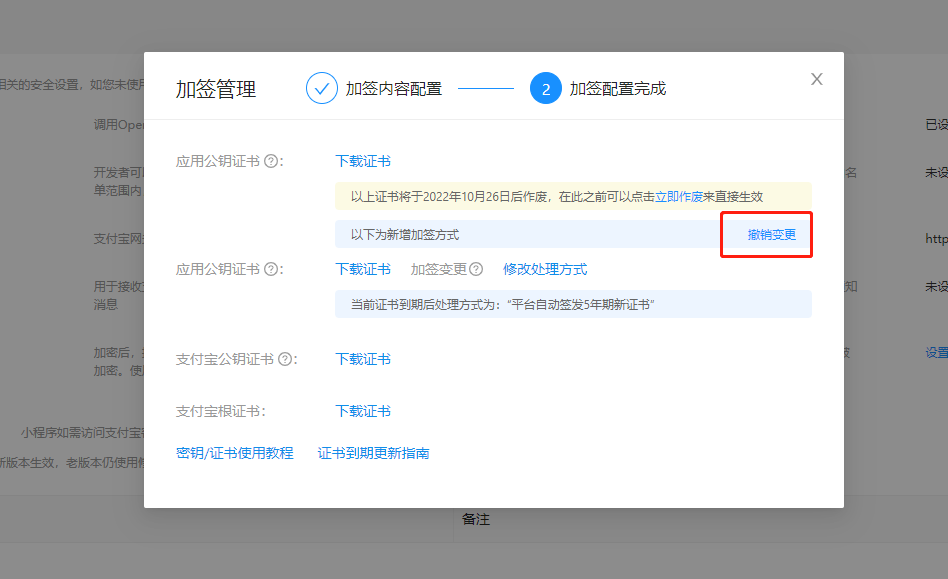Screen dimensions: 948x579
Task: Close the 加签管理 dialog
Action: click(817, 79)
